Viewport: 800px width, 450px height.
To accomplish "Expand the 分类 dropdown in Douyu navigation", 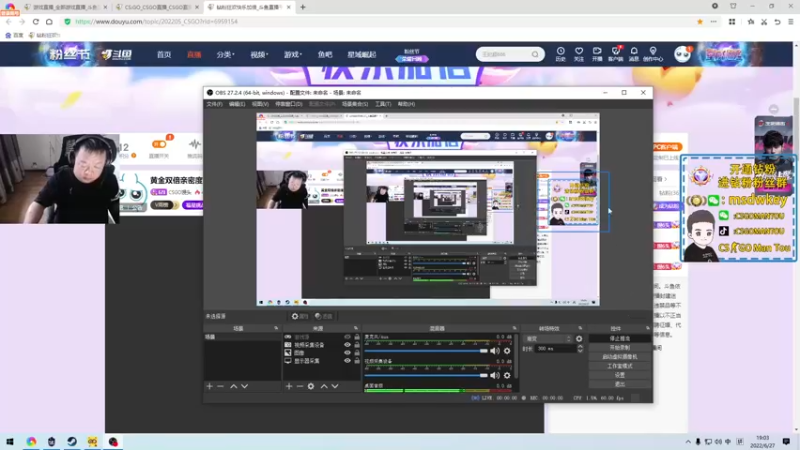I will [x=225, y=55].
